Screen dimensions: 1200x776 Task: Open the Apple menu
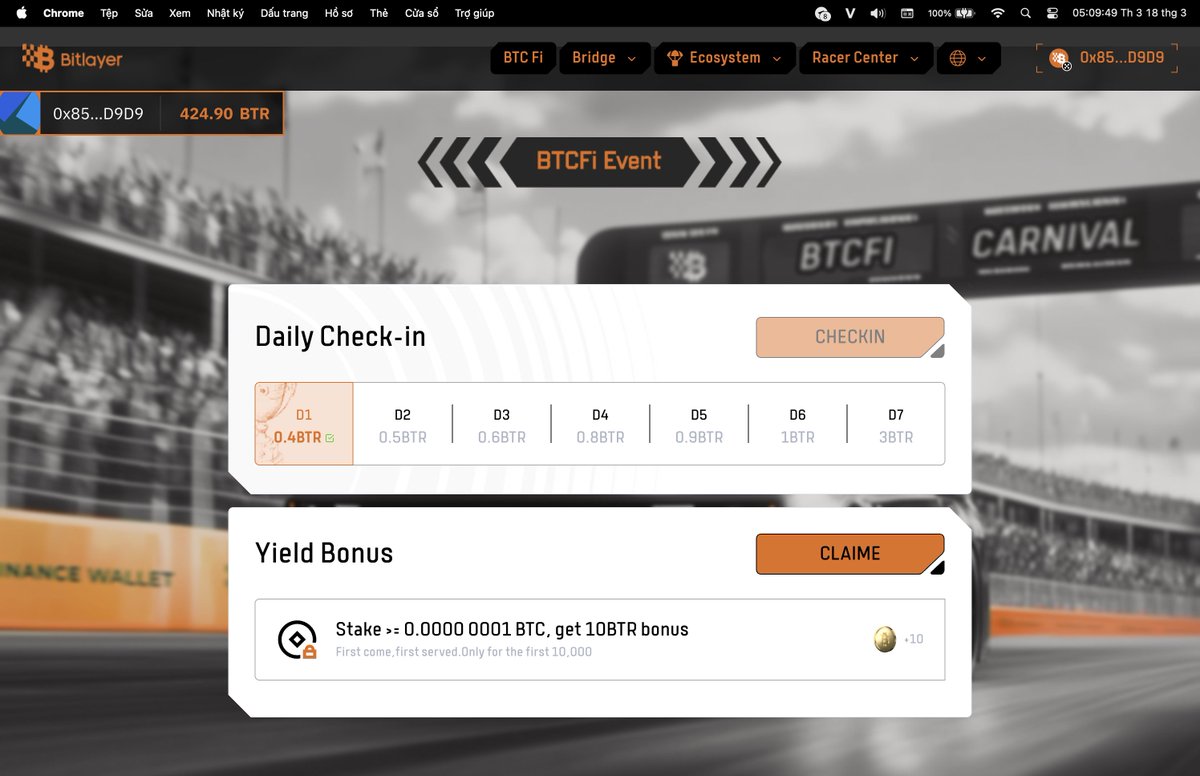point(21,13)
